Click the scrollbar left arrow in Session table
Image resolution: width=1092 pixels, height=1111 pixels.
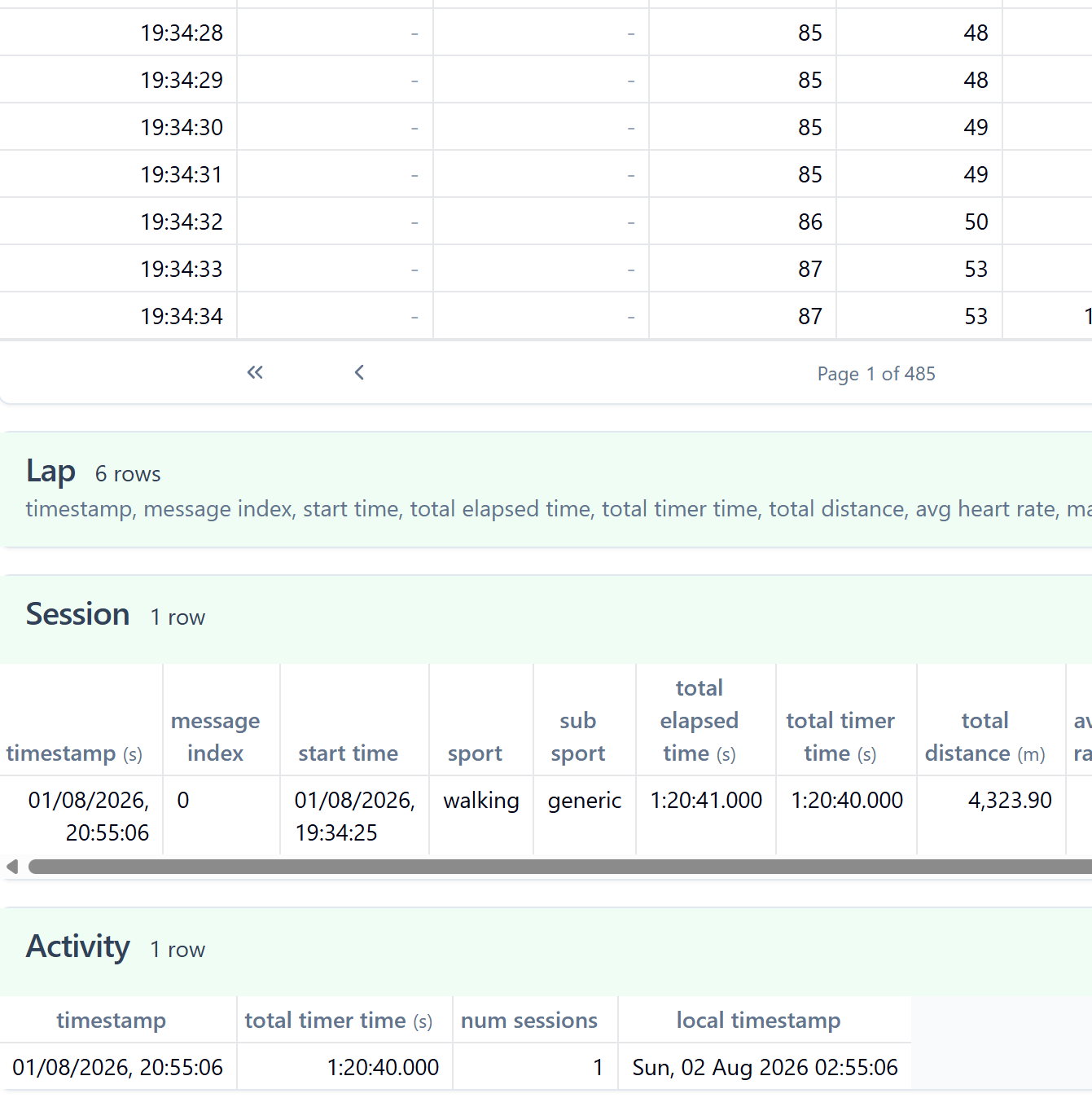12,867
